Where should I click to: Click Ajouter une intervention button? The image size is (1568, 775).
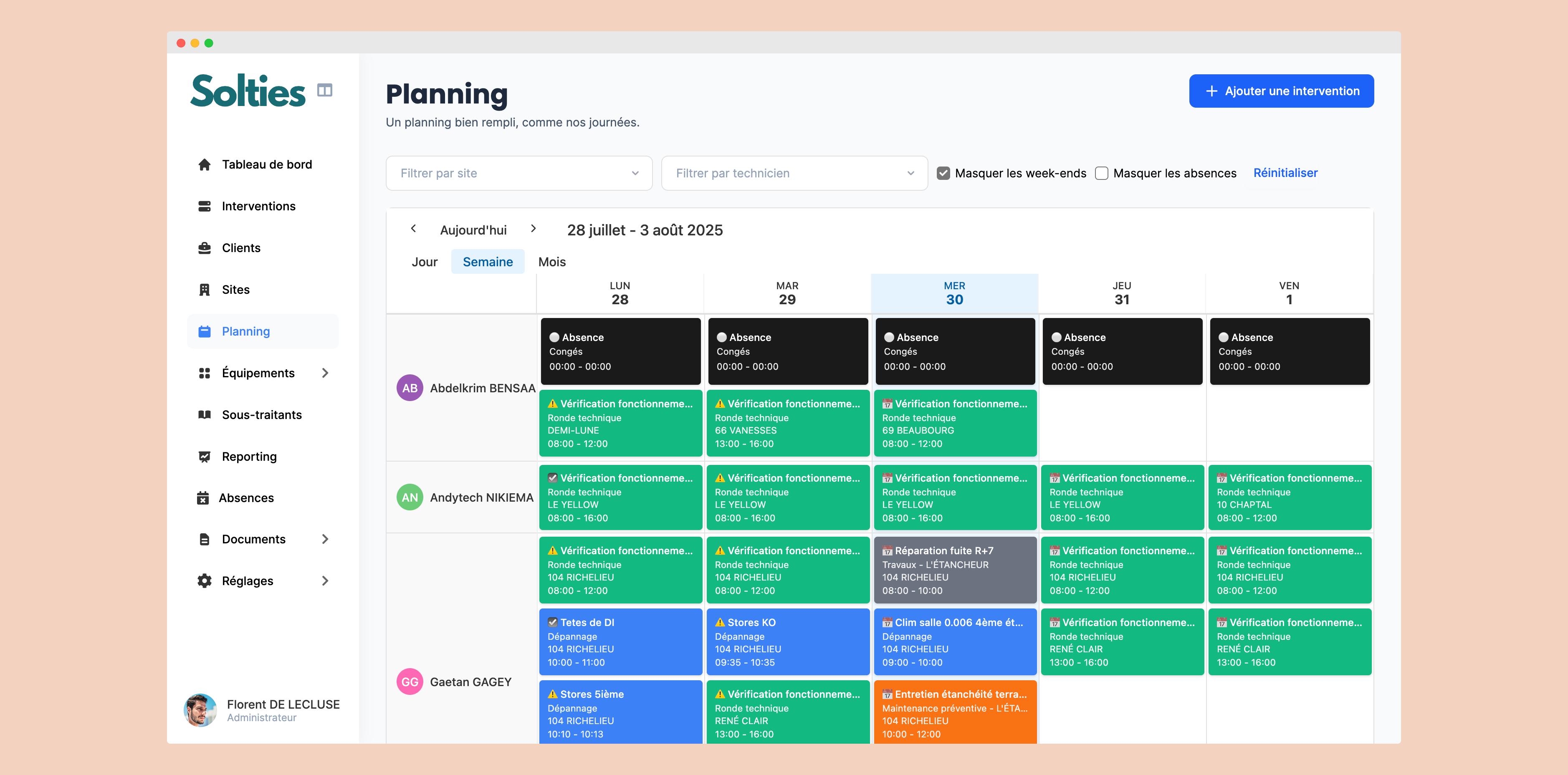[x=1281, y=91]
